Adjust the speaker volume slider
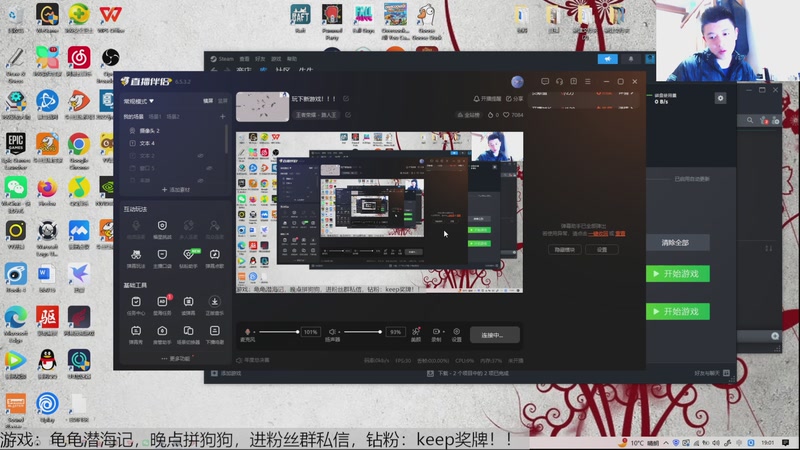The image size is (800, 450). pos(363,332)
